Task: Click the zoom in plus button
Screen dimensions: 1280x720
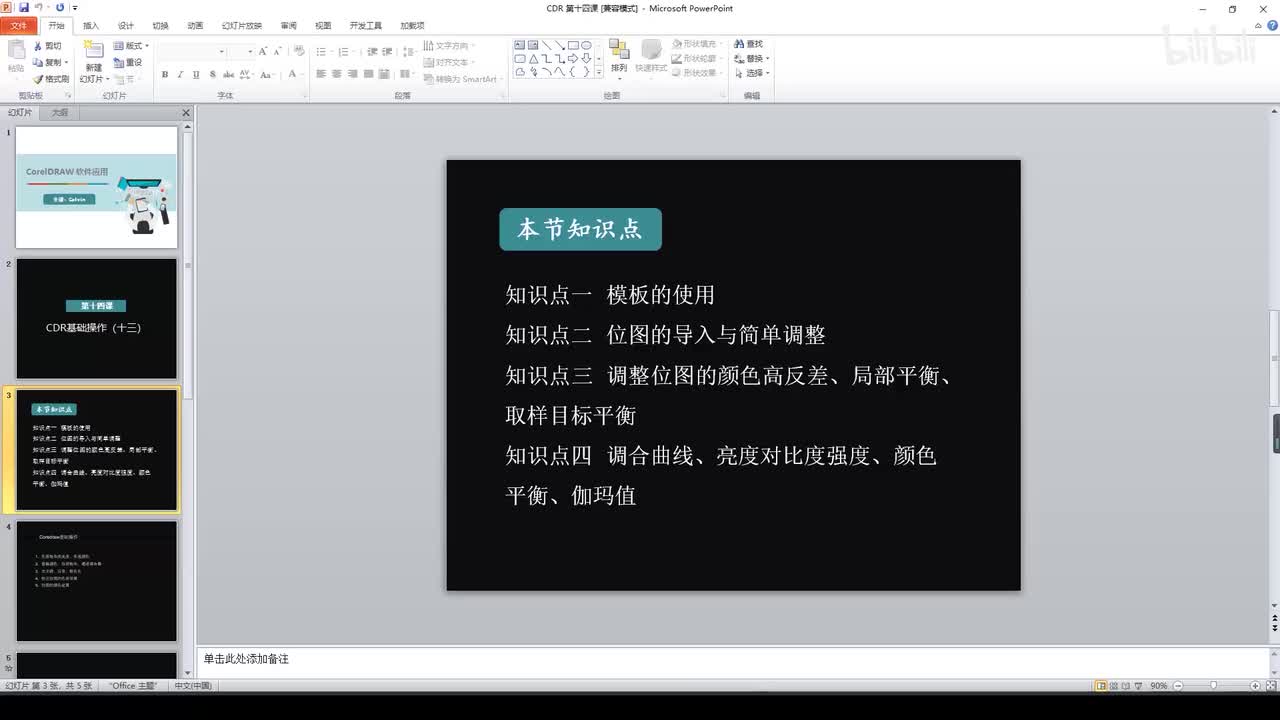Action: (x=1255, y=686)
